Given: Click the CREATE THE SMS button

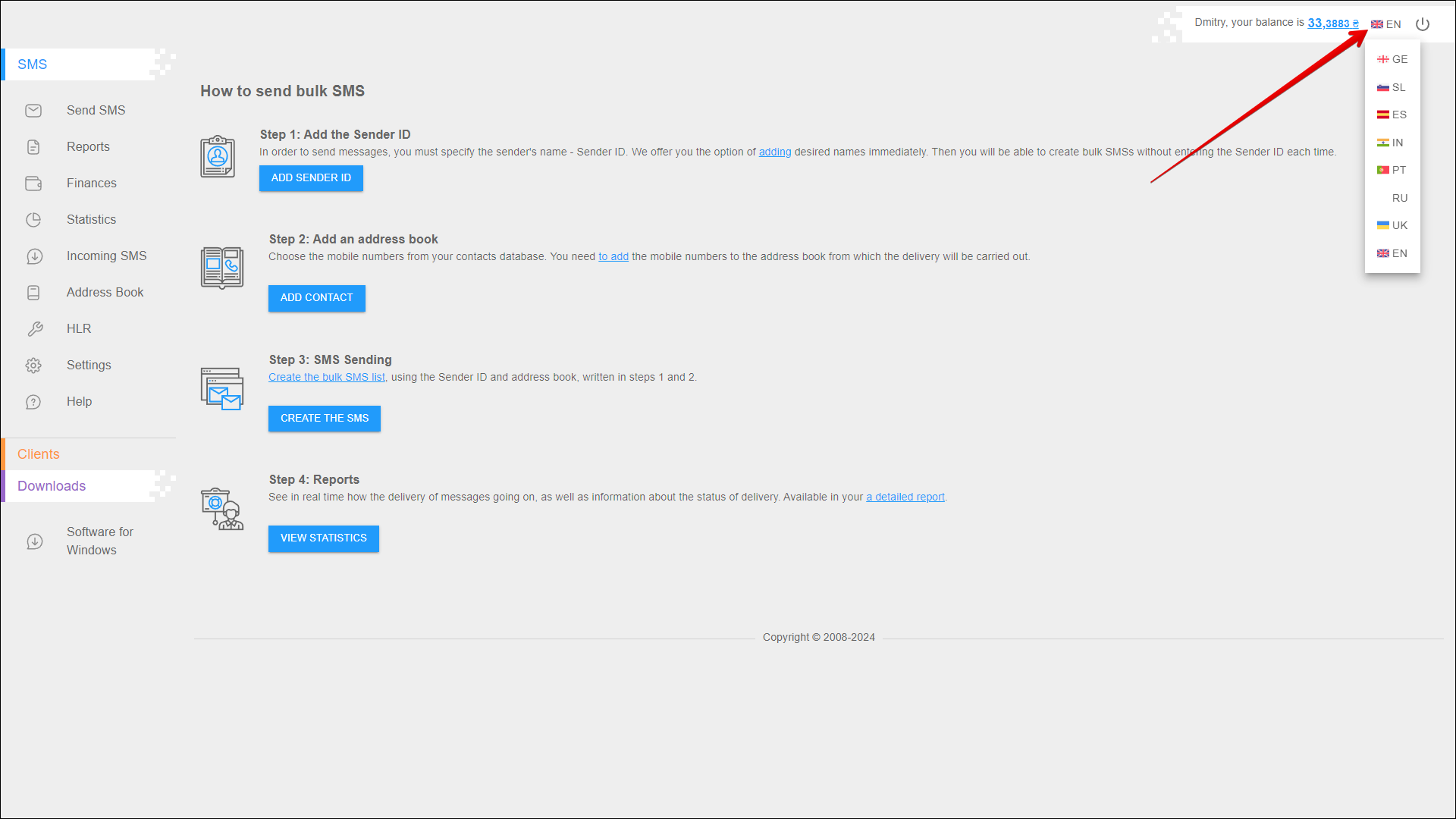Looking at the screenshot, I should pos(325,419).
